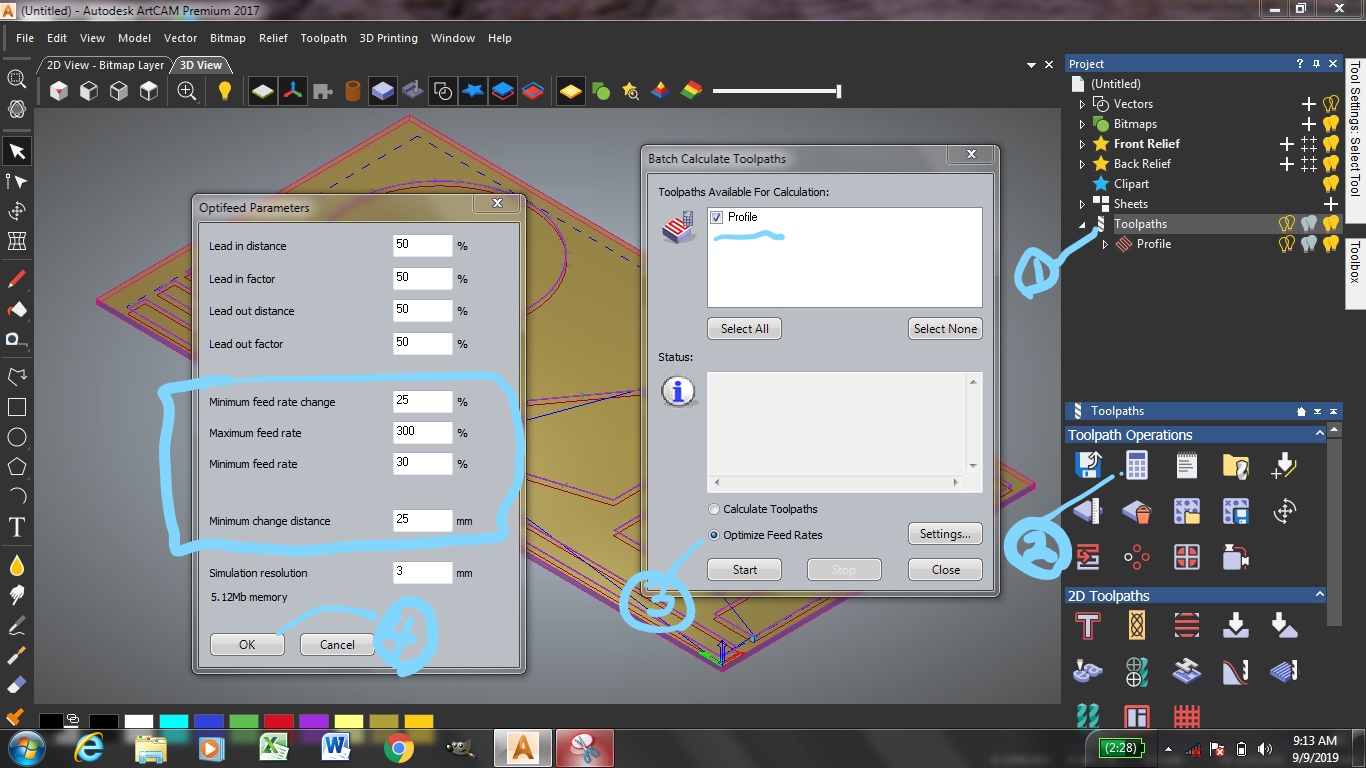1366x768 pixels.
Task: Select the Text tool
Action: tap(17, 526)
